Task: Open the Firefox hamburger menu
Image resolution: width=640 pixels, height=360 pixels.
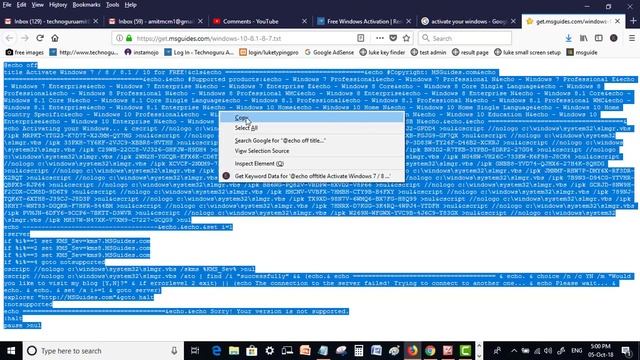Action: (632, 38)
